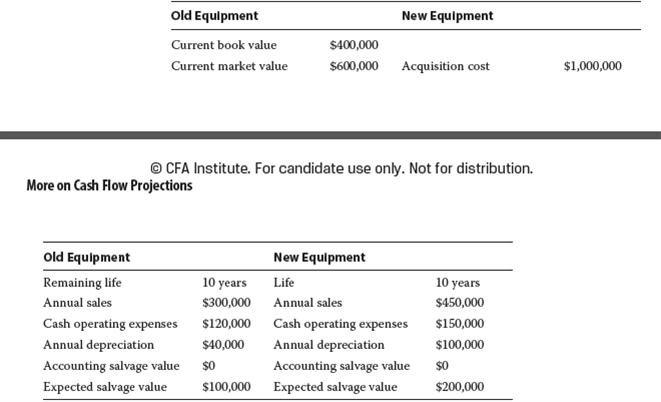
Task: Click the $1,000,000 acquisition cost amount
Action: (x=592, y=66)
